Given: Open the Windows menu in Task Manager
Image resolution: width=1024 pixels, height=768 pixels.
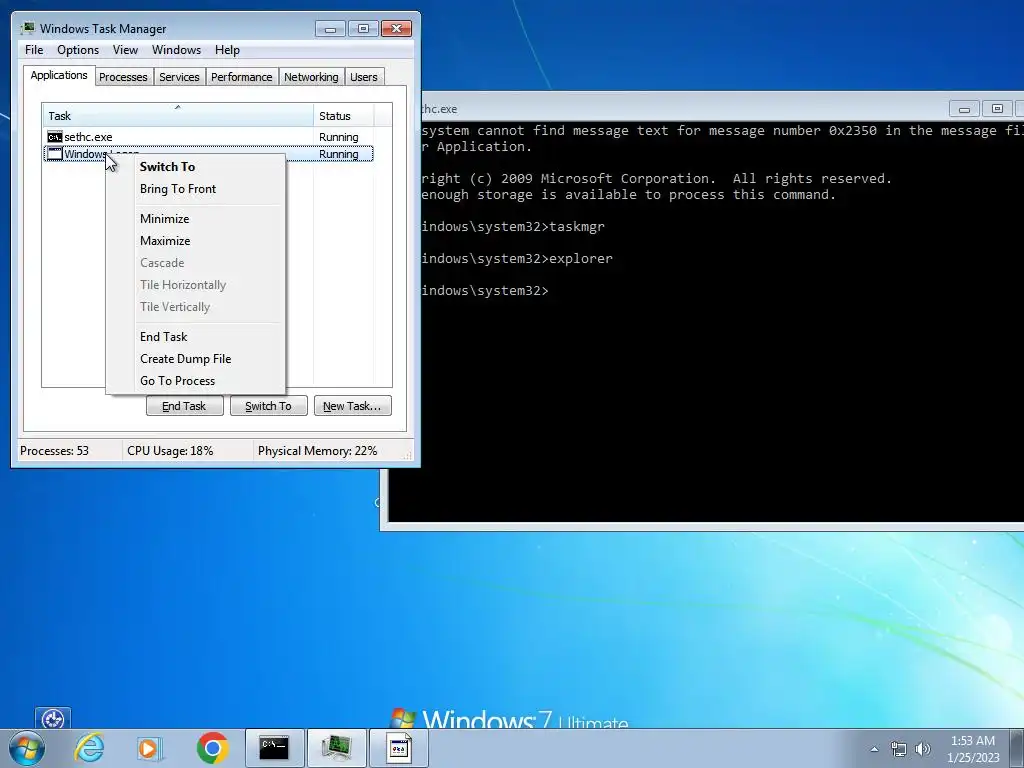Looking at the screenshot, I should pos(176,50).
